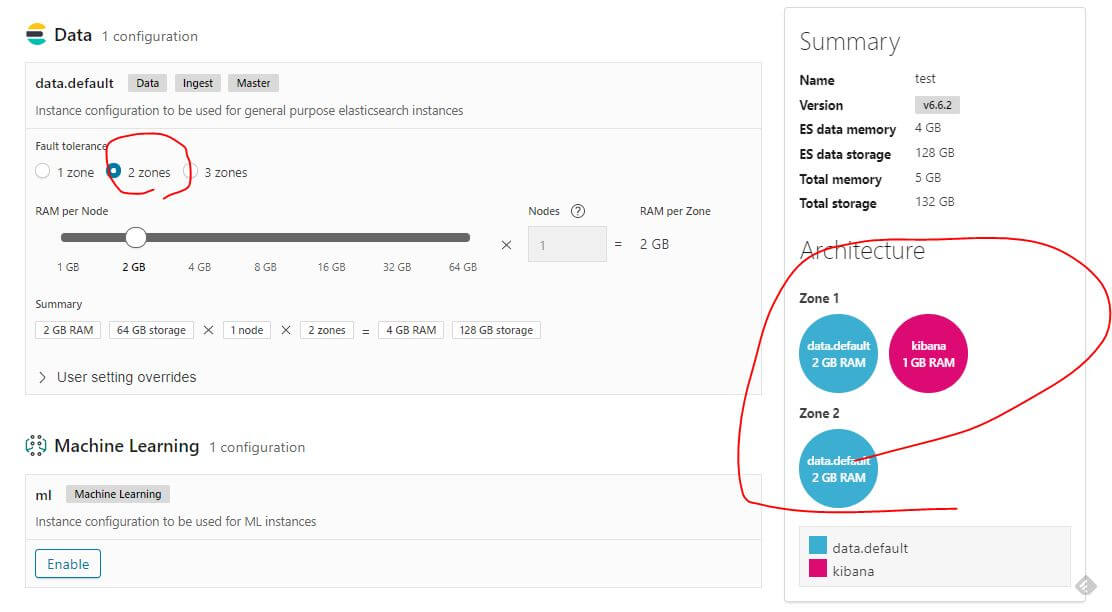Image resolution: width=1112 pixels, height=612 pixels.
Task: Click the Machine Learning section icon
Action: click(36, 446)
